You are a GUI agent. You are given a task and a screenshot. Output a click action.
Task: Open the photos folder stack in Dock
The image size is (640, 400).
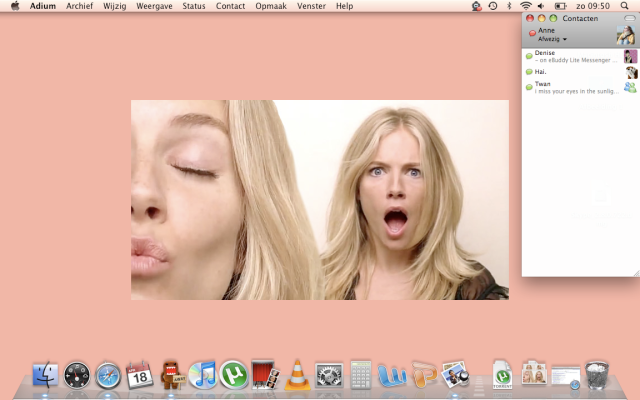point(534,372)
